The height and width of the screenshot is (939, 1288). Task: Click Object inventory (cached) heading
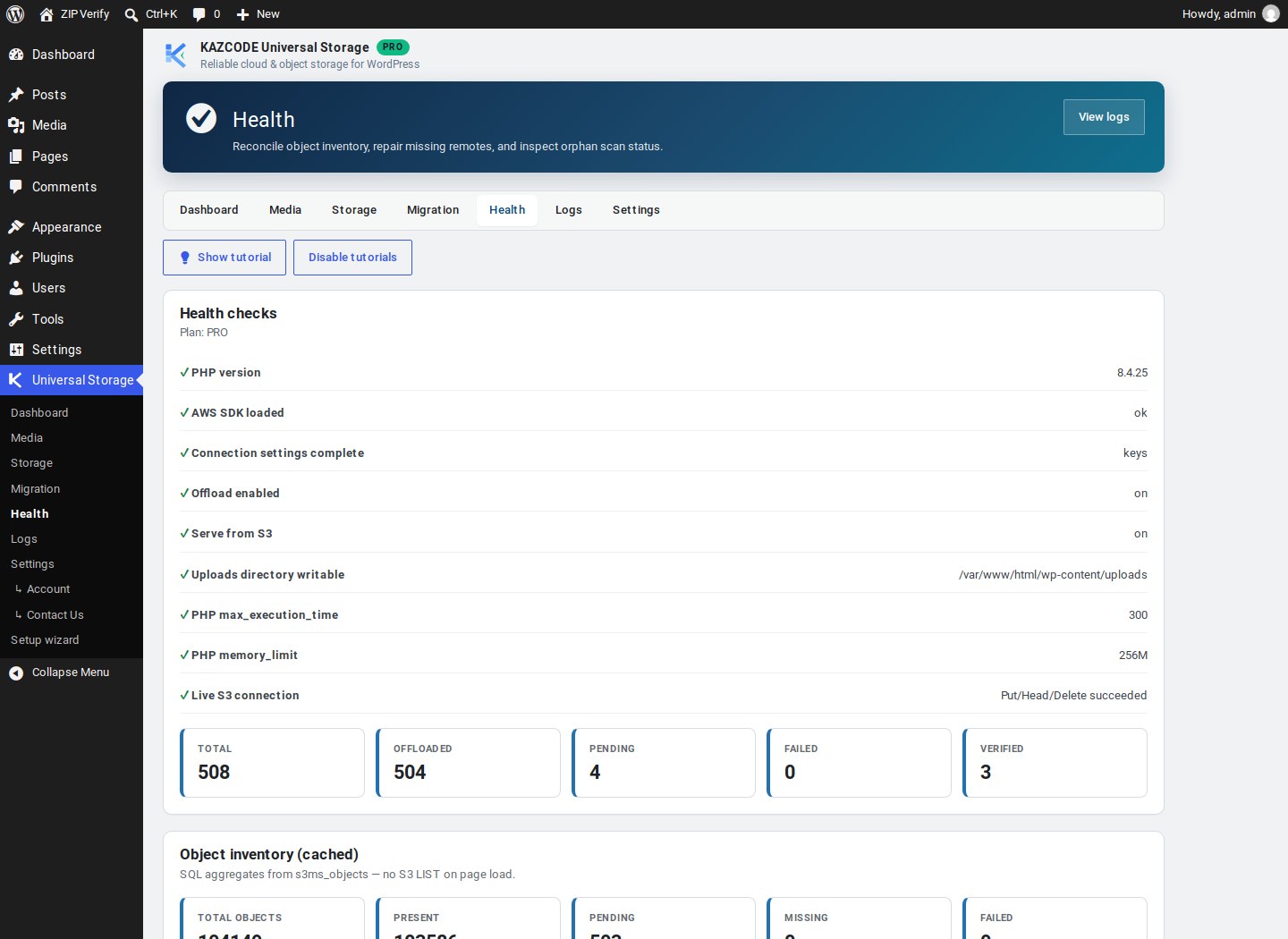click(x=269, y=855)
